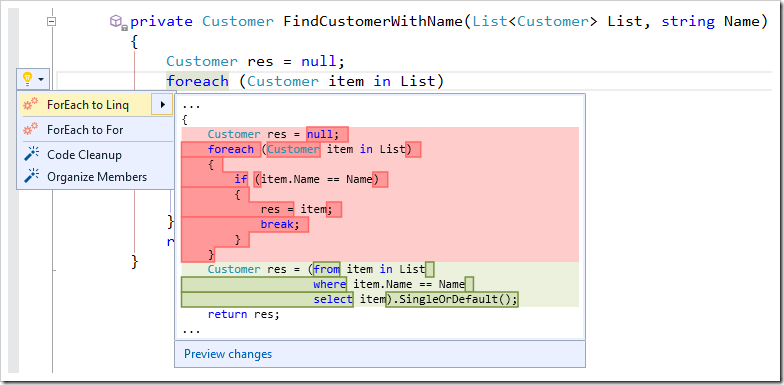Click the wand icon beside Code Cleanup

(x=32, y=154)
